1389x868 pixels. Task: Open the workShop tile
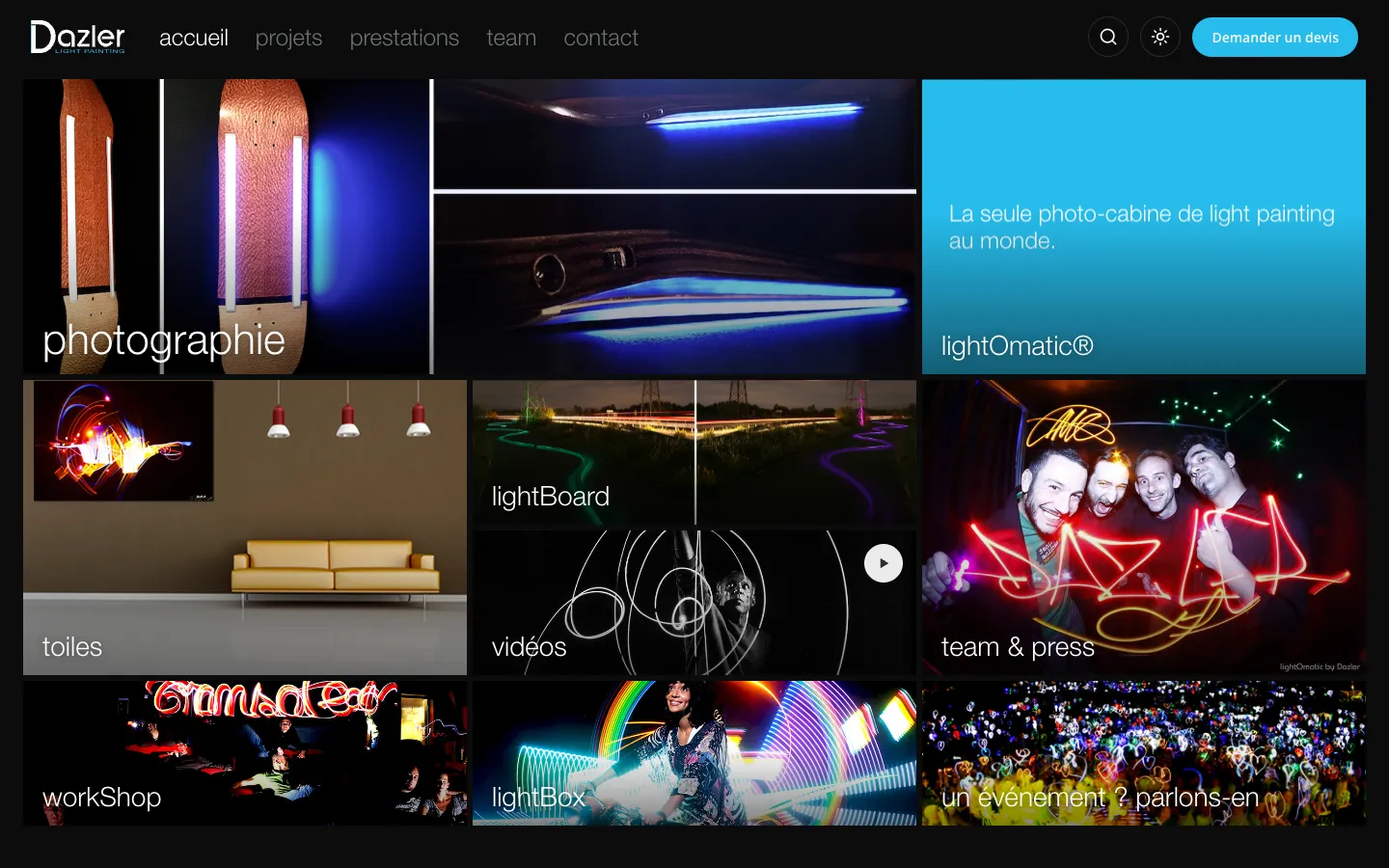coord(245,753)
